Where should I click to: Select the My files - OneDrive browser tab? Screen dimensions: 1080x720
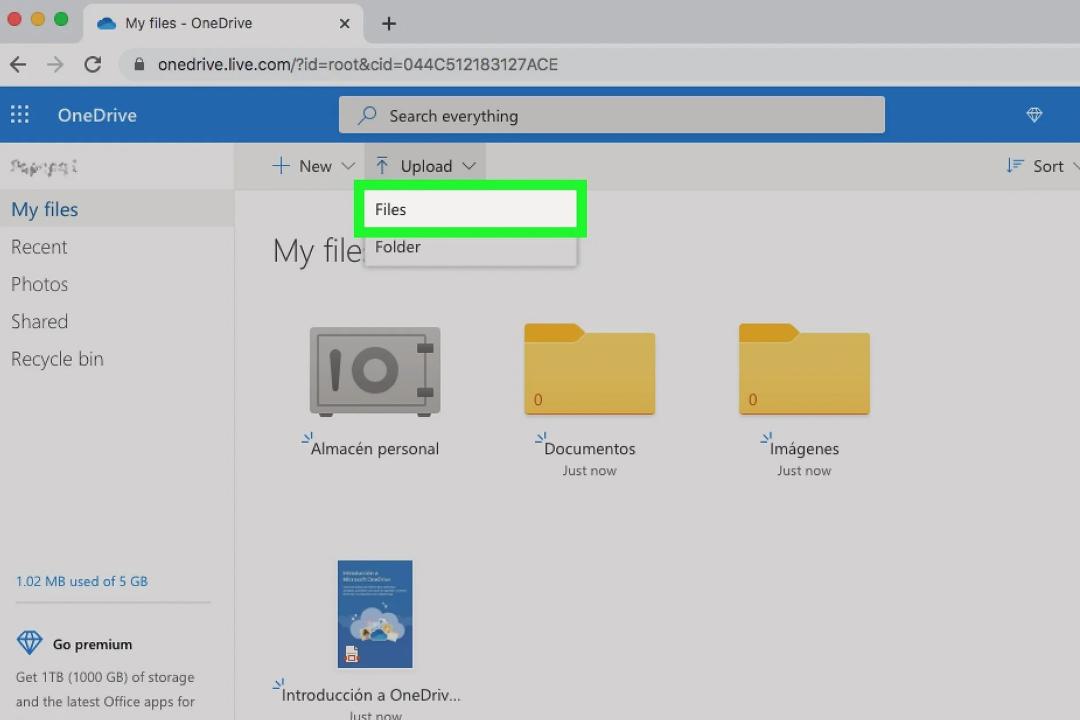tap(222, 23)
